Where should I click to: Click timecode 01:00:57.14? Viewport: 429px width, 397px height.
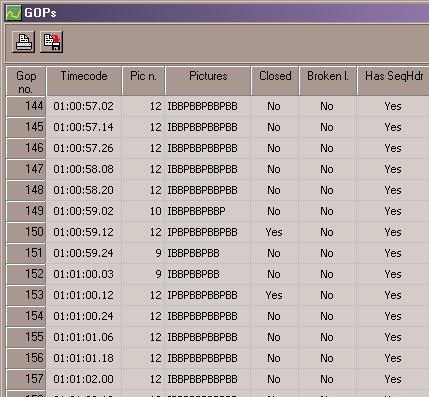[83, 127]
